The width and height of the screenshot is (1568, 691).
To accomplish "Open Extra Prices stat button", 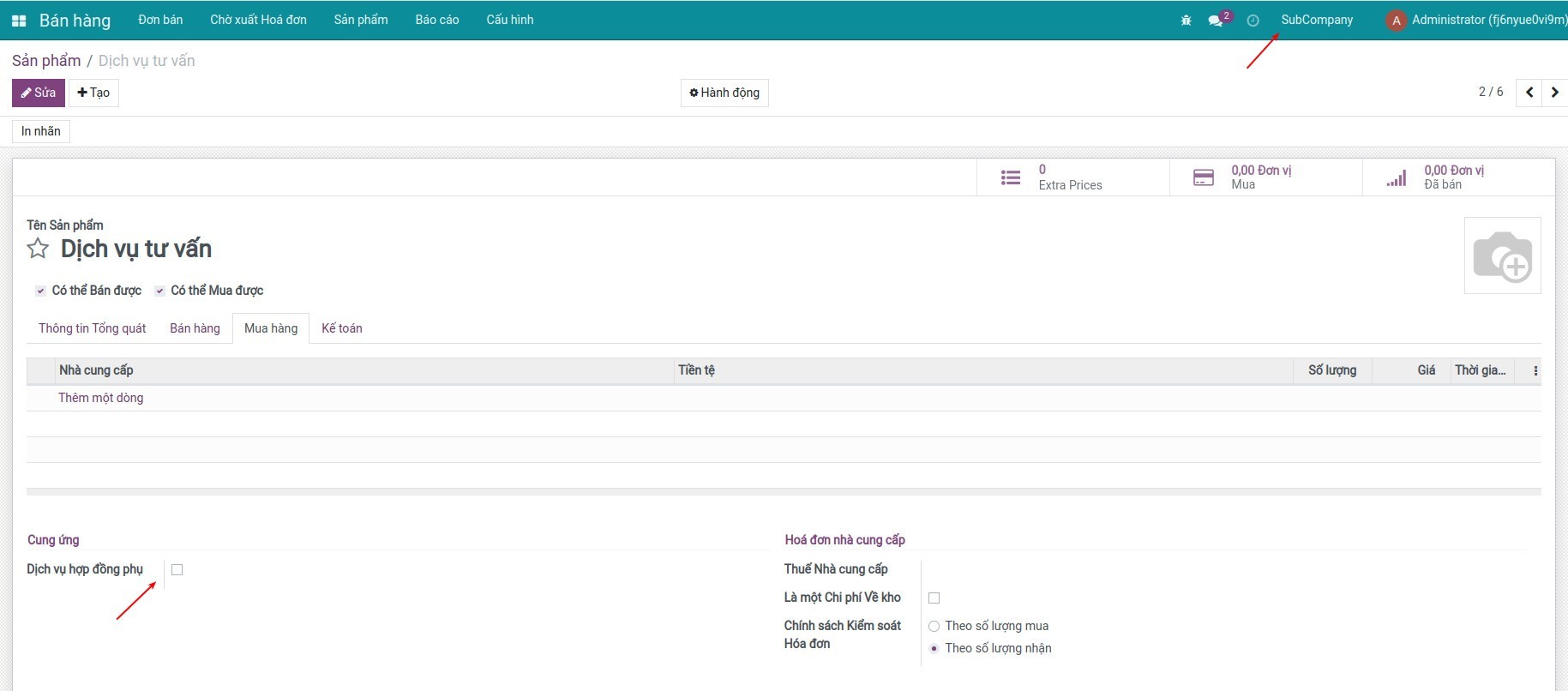I will coord(1072,177).
